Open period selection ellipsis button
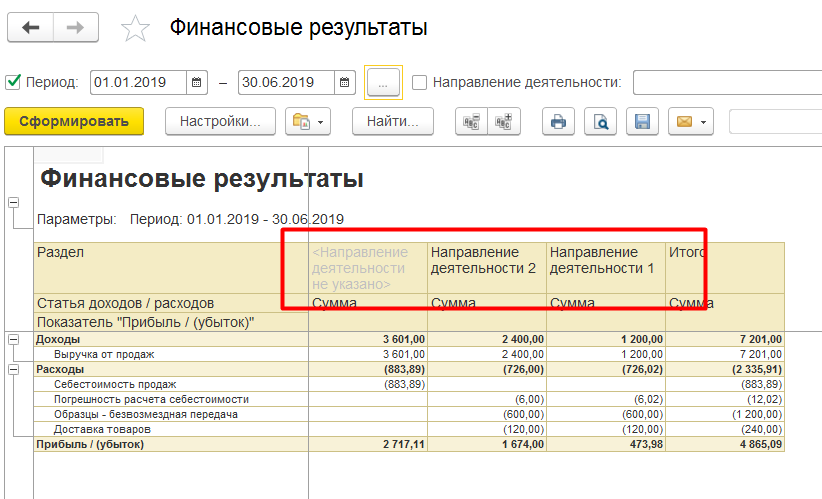Image resolution: width=822 pixels, height=499 pixels. click(383, 82)
